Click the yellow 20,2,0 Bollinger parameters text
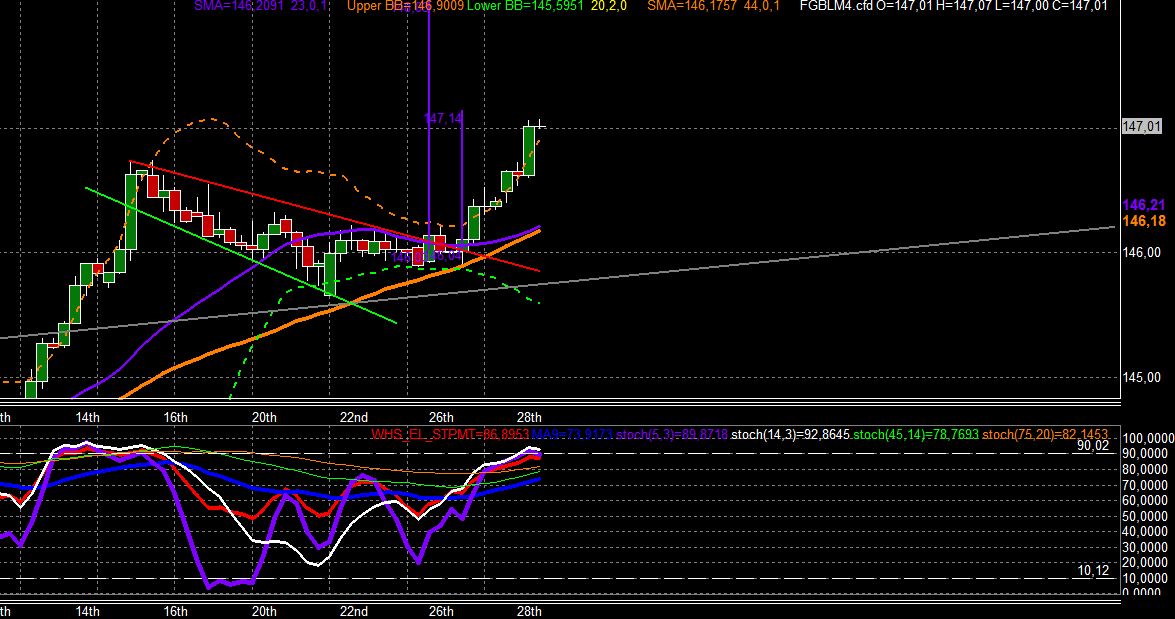This screenshot has width=1175, height=619. (608, 6)
